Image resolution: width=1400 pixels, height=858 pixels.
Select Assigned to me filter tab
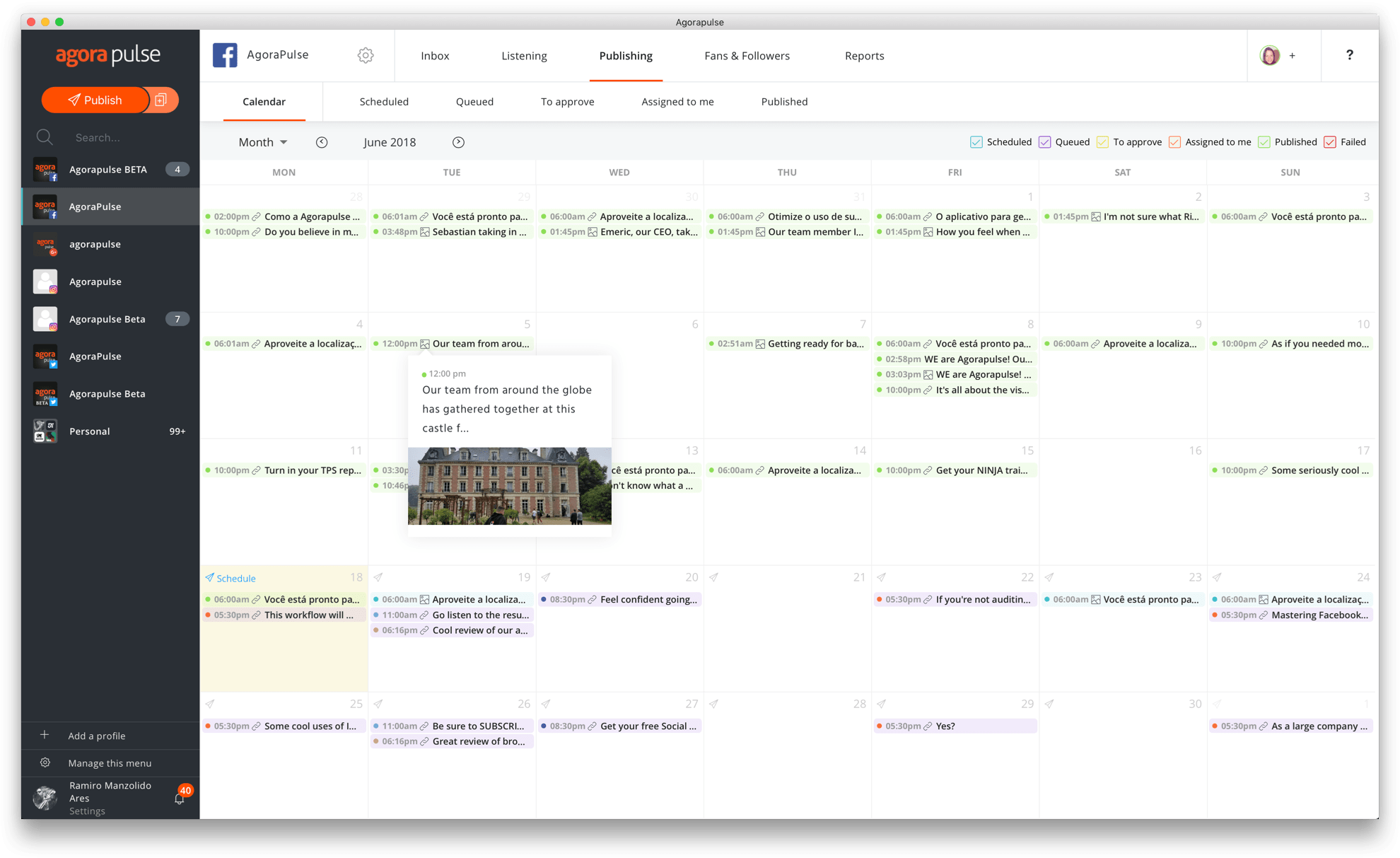[677, 100]
